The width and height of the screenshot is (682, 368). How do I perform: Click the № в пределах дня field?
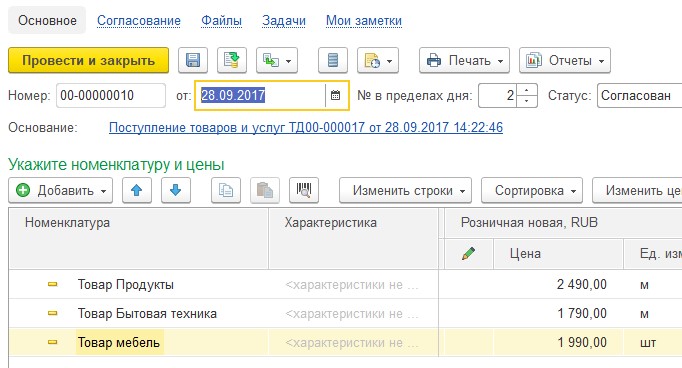(x=498, y=95)
